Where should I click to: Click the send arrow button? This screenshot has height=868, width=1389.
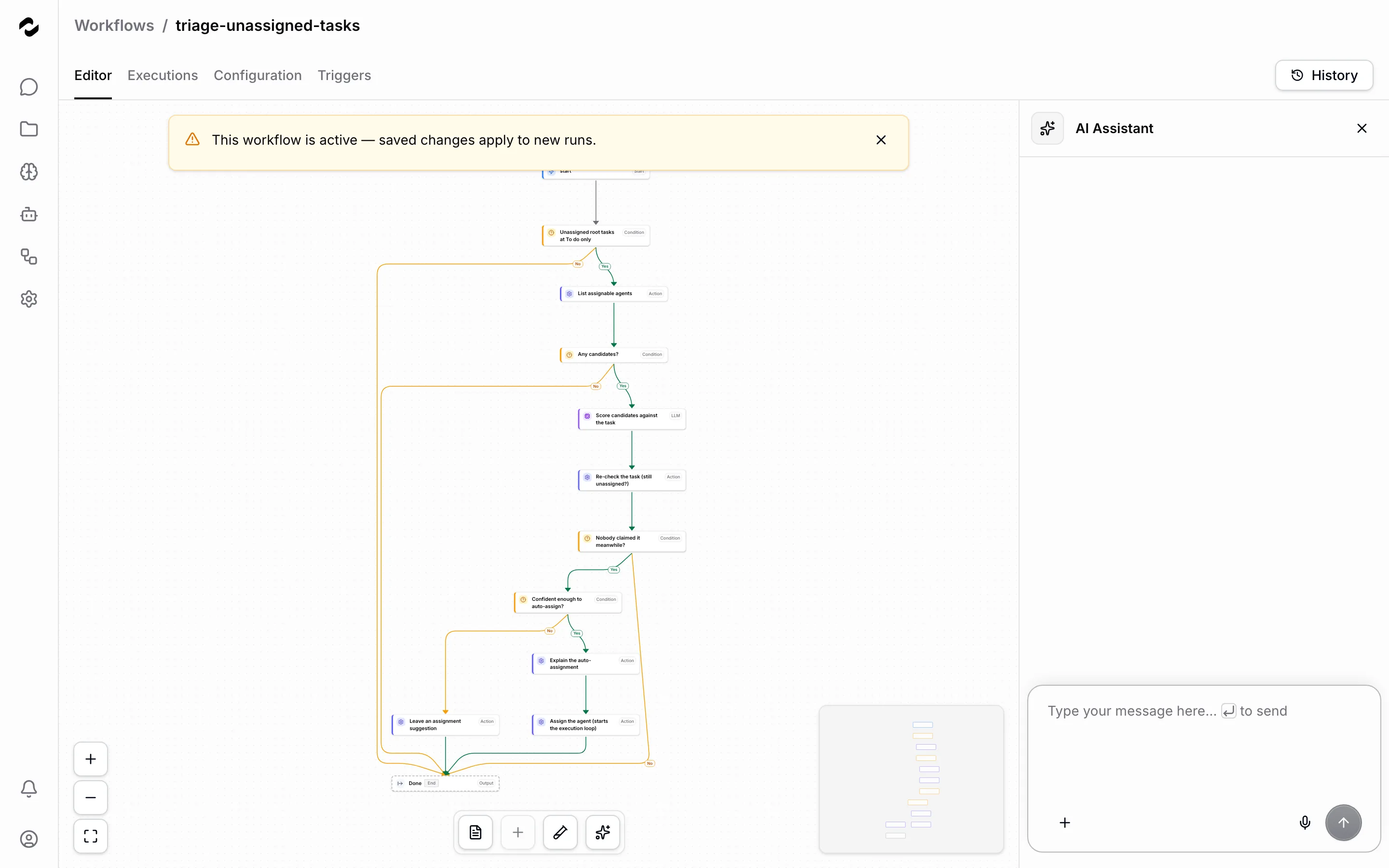coord(1343,823)
